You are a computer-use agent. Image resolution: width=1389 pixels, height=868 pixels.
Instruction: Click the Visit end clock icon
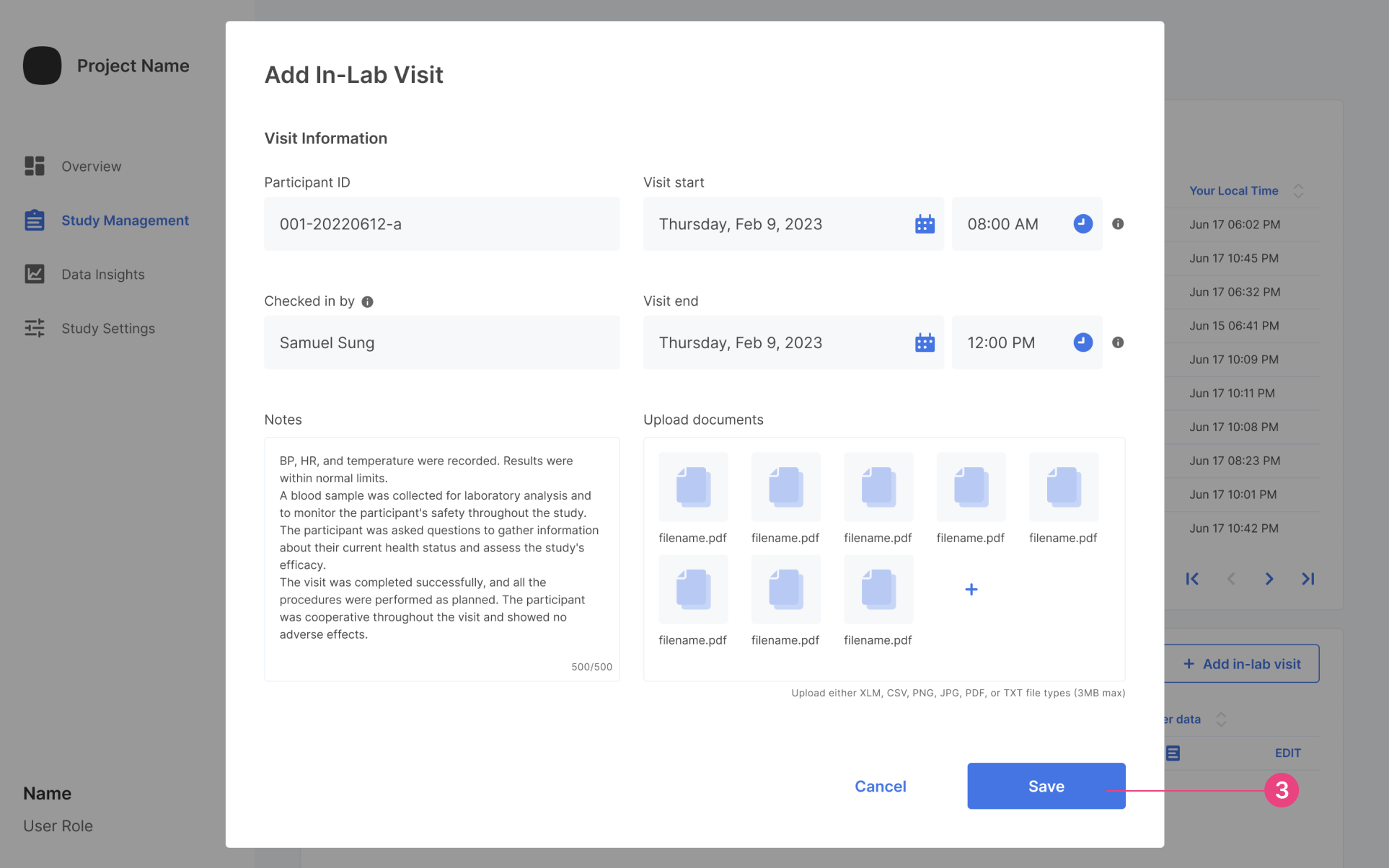coord(1082,342)
